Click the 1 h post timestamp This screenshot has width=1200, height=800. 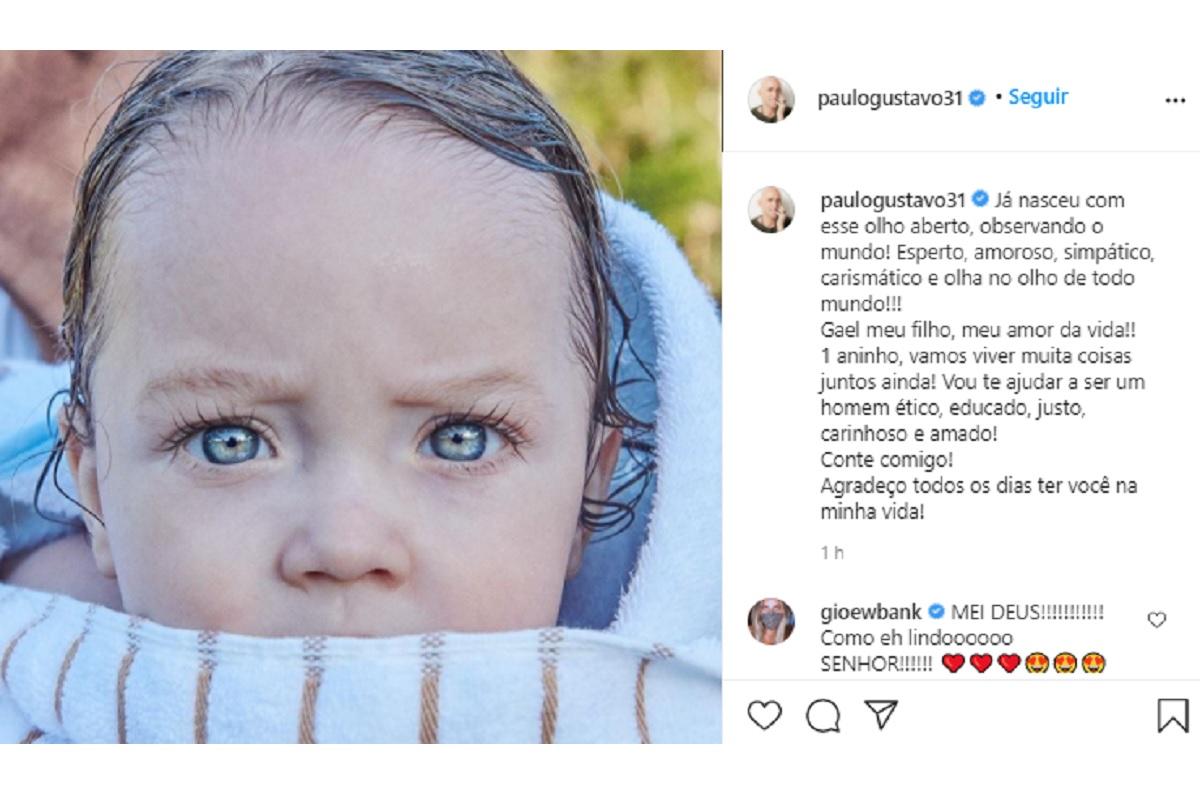pos(832,552)
